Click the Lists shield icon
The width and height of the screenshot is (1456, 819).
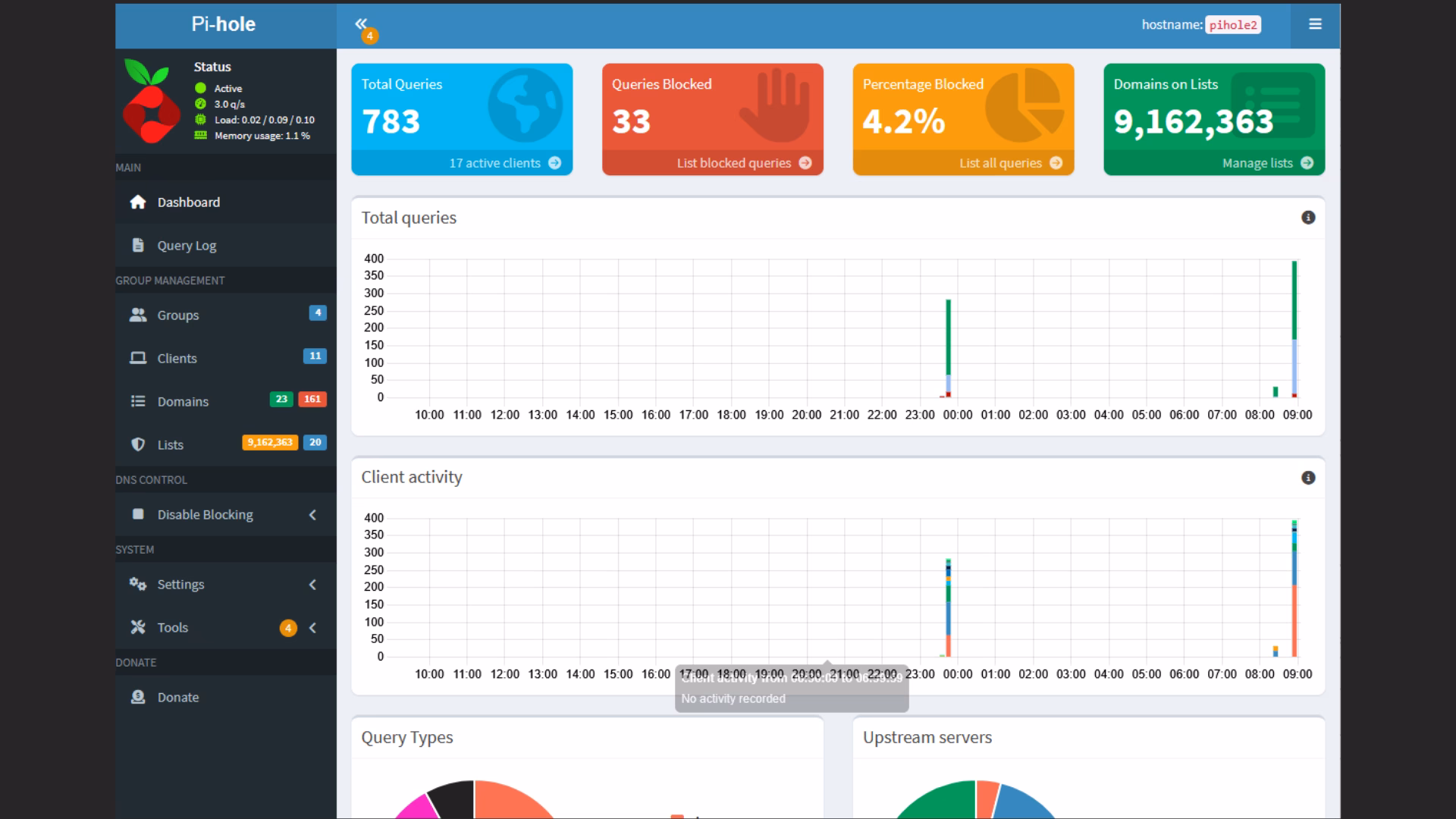[x=137, y=444]
